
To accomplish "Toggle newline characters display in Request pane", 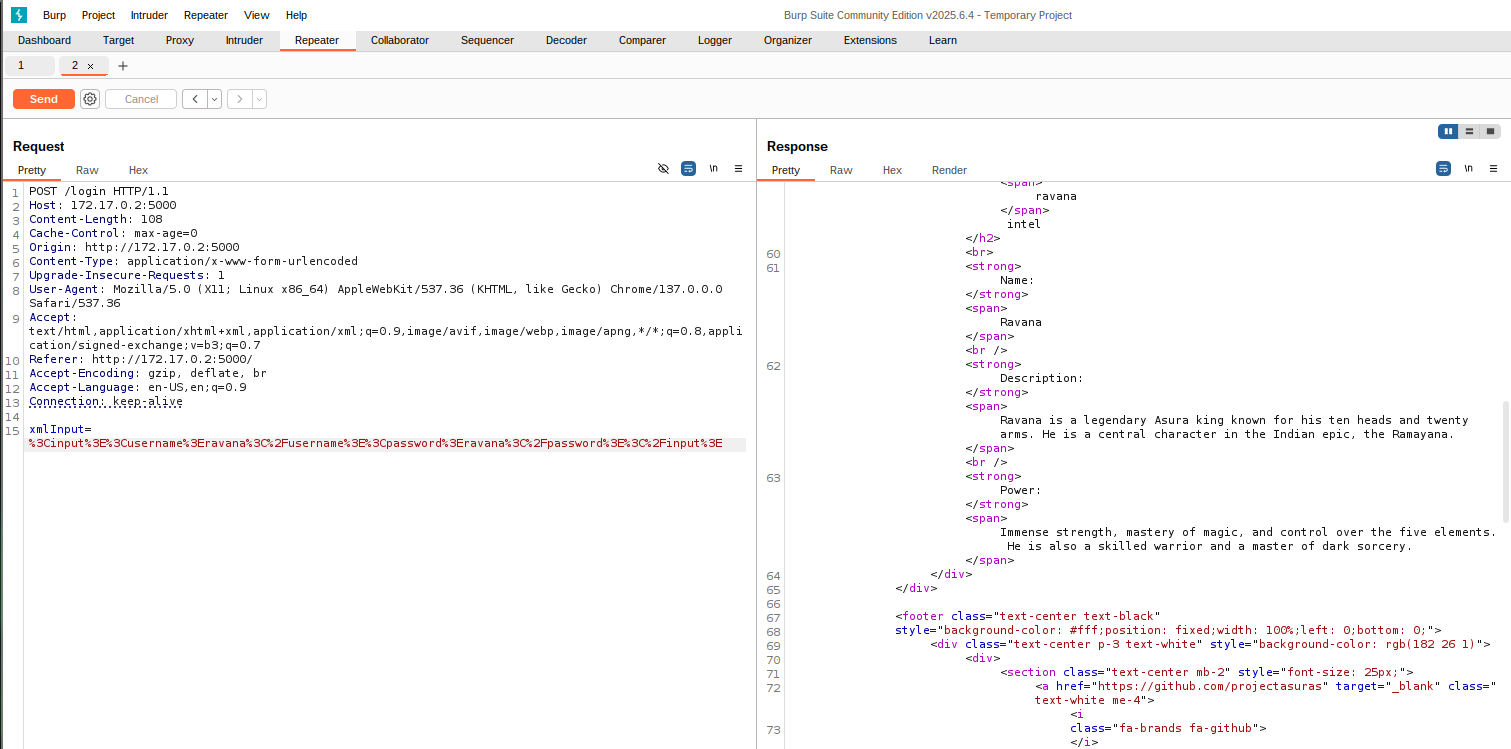I will pyautogui.click(x=713, y=169).
